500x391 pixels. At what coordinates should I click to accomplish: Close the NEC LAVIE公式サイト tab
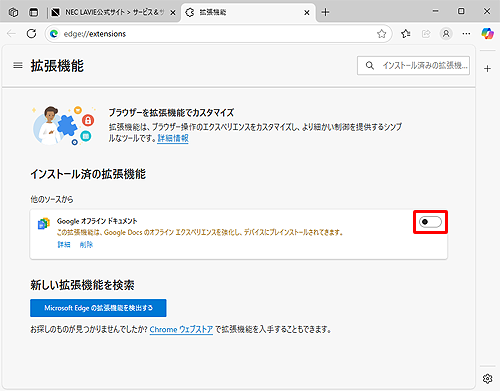[x=173, y=13]
